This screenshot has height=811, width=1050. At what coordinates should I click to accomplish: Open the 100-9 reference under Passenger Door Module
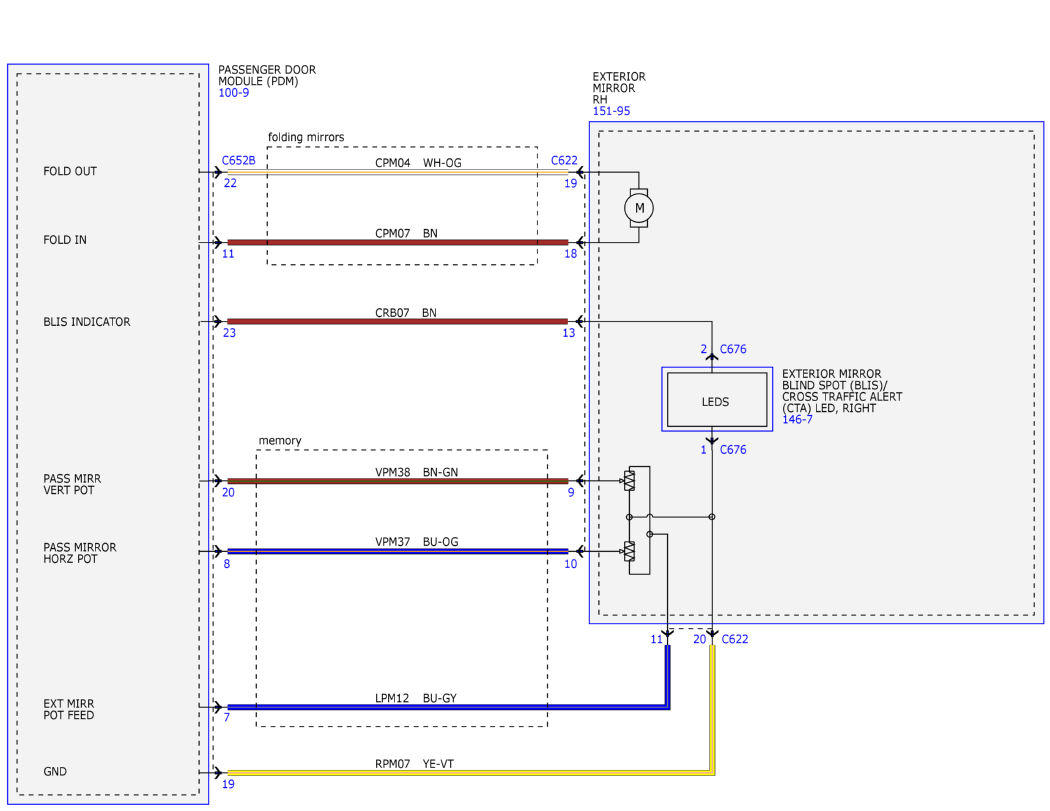[x=233, y=93]
